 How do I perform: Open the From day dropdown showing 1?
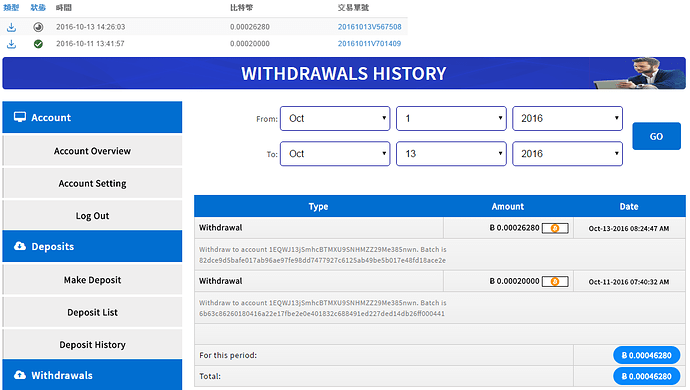(x=451, y=118)
